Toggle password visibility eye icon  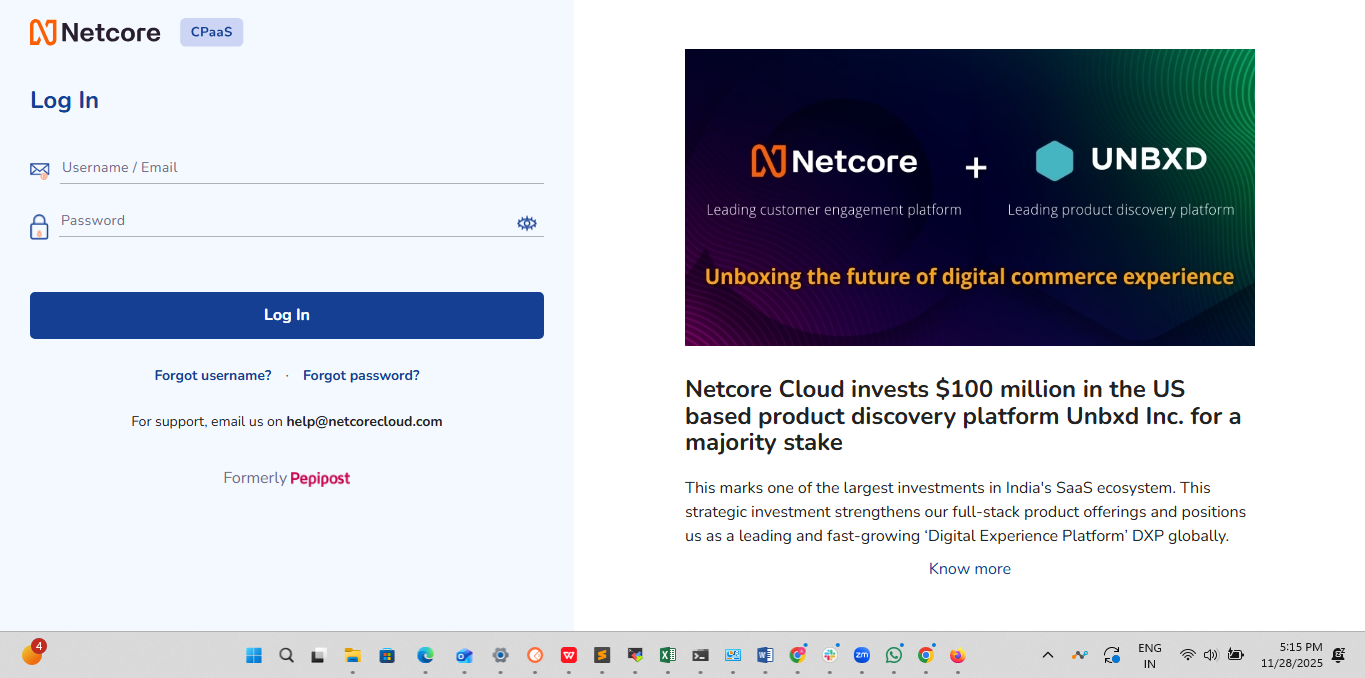coord(527,223)
